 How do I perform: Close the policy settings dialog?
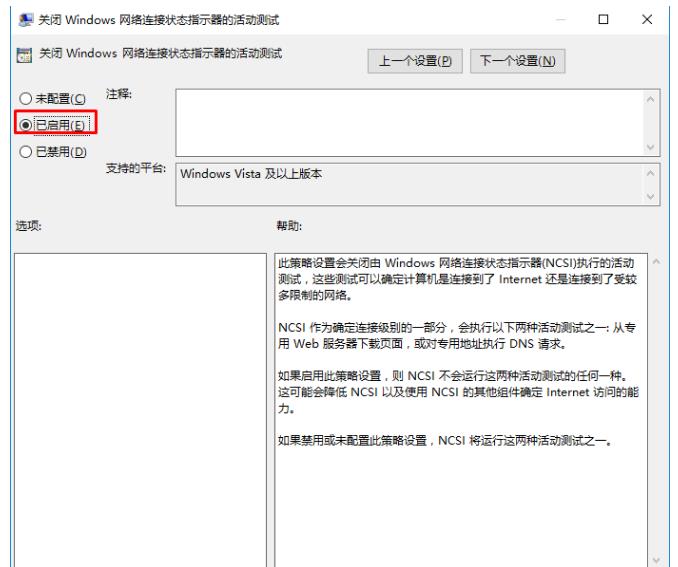[x=647, y=19]
